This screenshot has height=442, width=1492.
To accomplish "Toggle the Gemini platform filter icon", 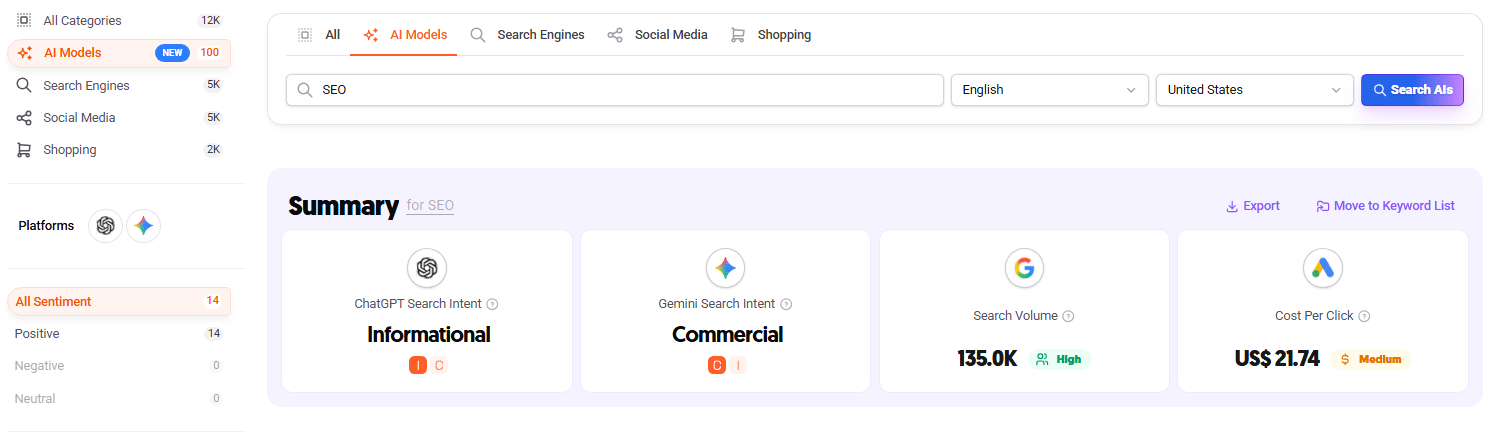I will click(x=144, y=226).
